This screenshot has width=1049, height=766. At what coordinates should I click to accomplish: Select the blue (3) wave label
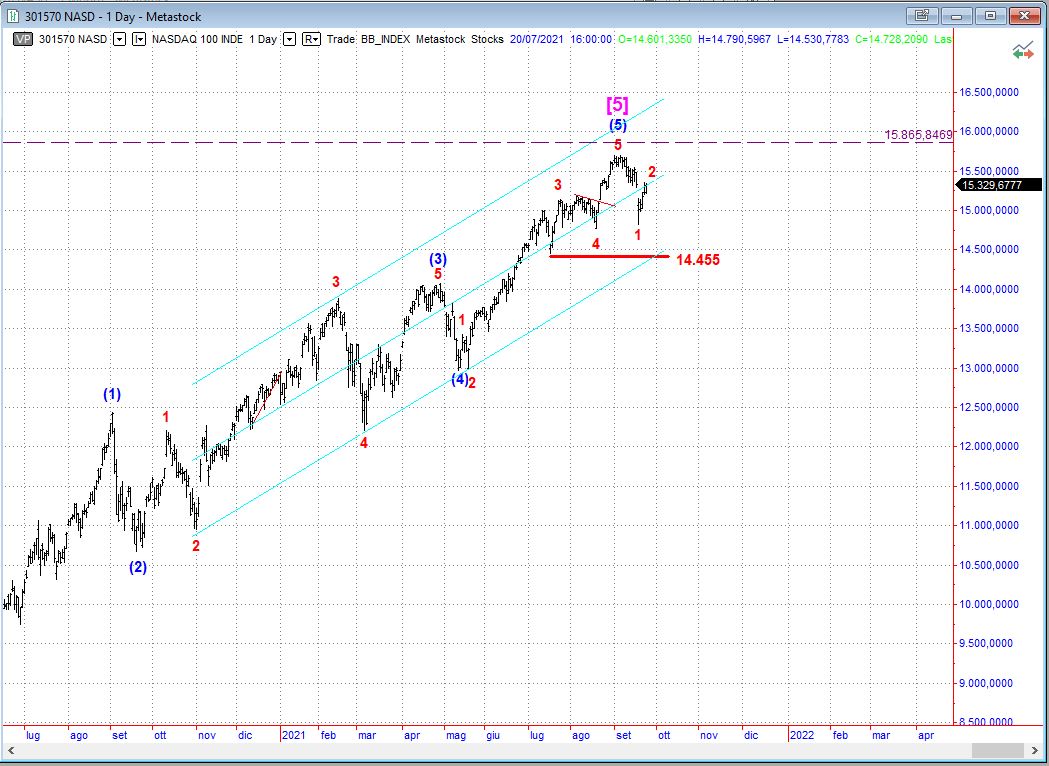[x=438, y=259]
